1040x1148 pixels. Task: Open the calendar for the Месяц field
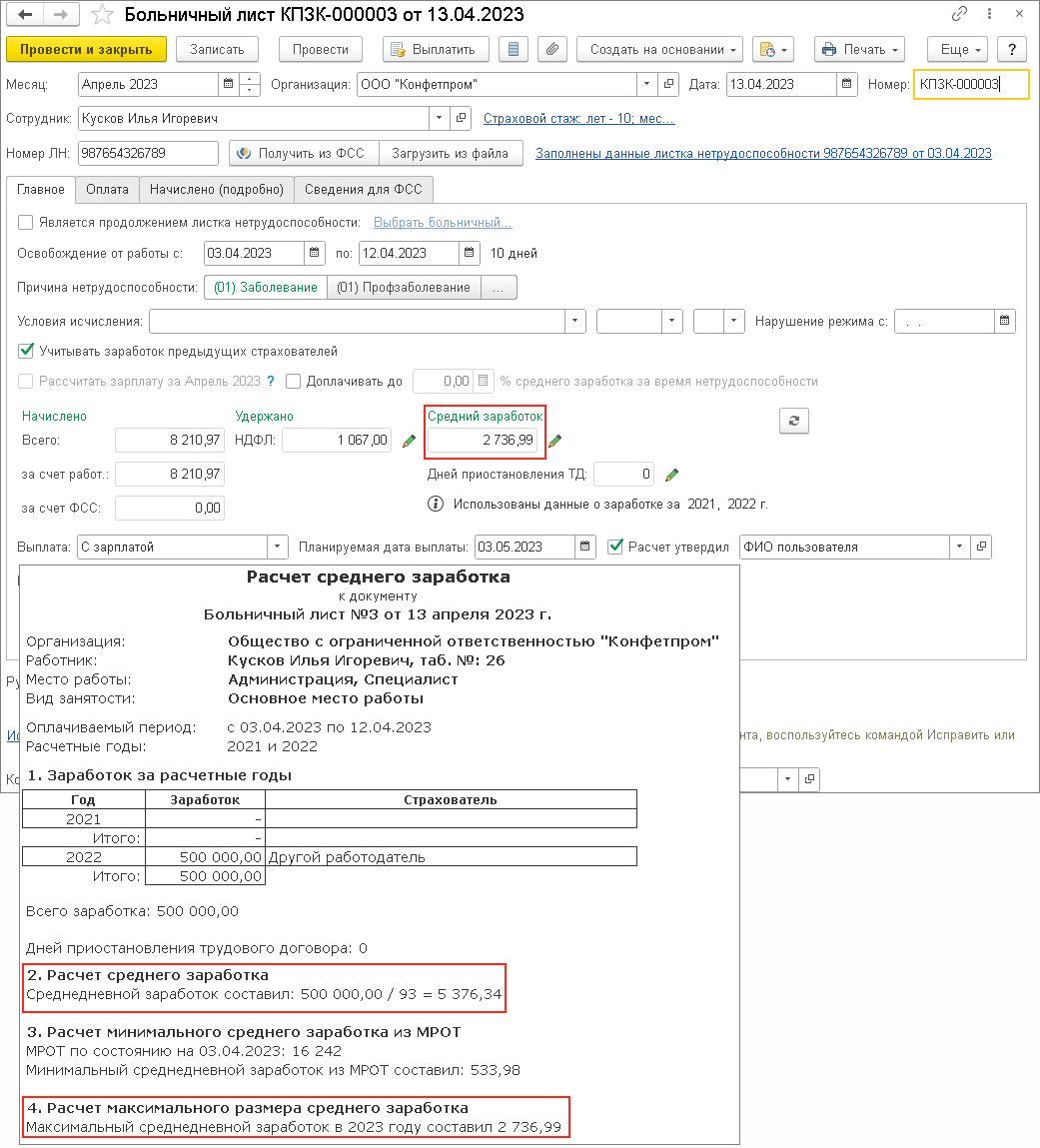pyautogui.click(x=229, y=84)
